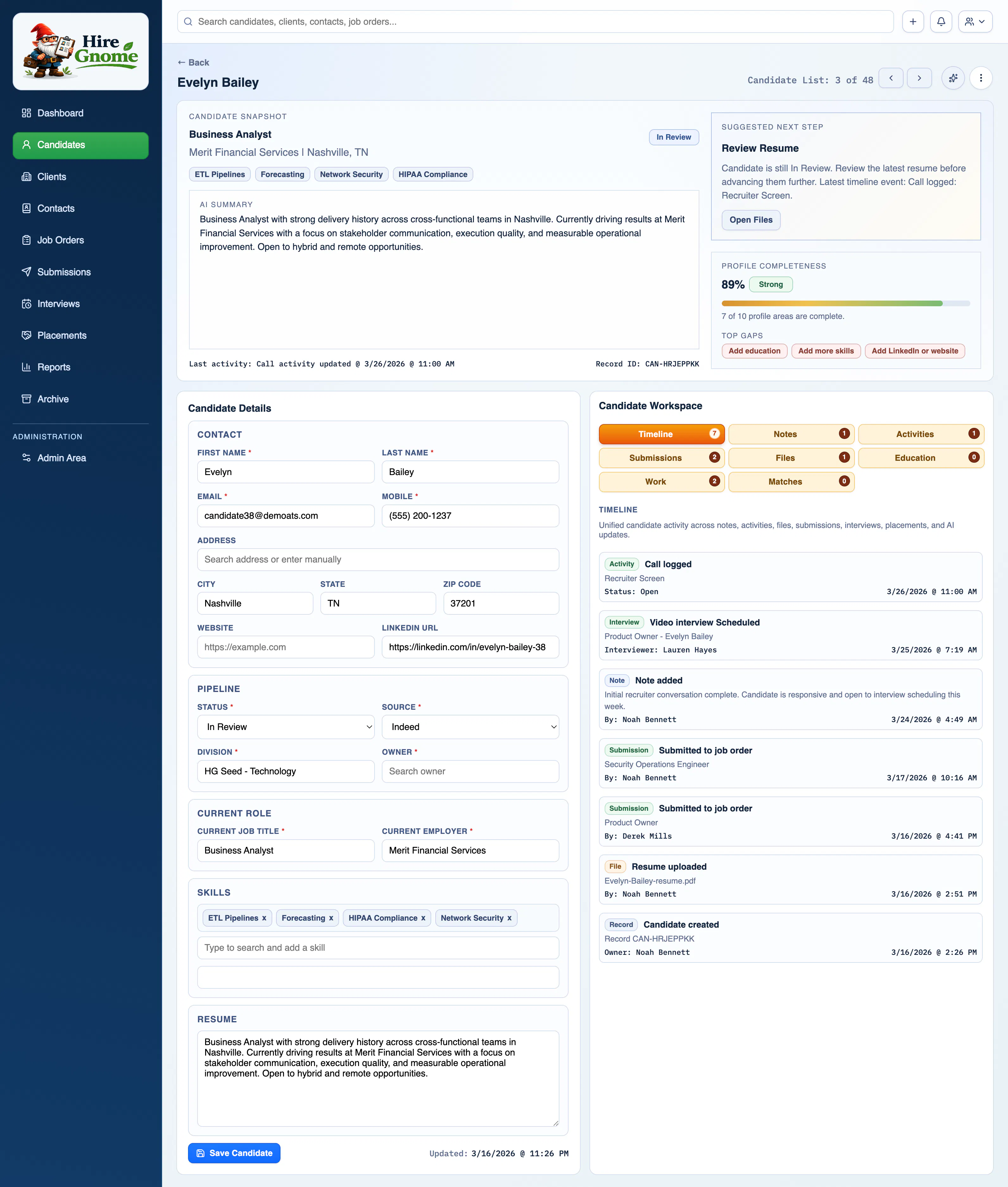Open the workspace Submissions tab
Viewport: 1008px width, 1187px height.
point(662,458)
